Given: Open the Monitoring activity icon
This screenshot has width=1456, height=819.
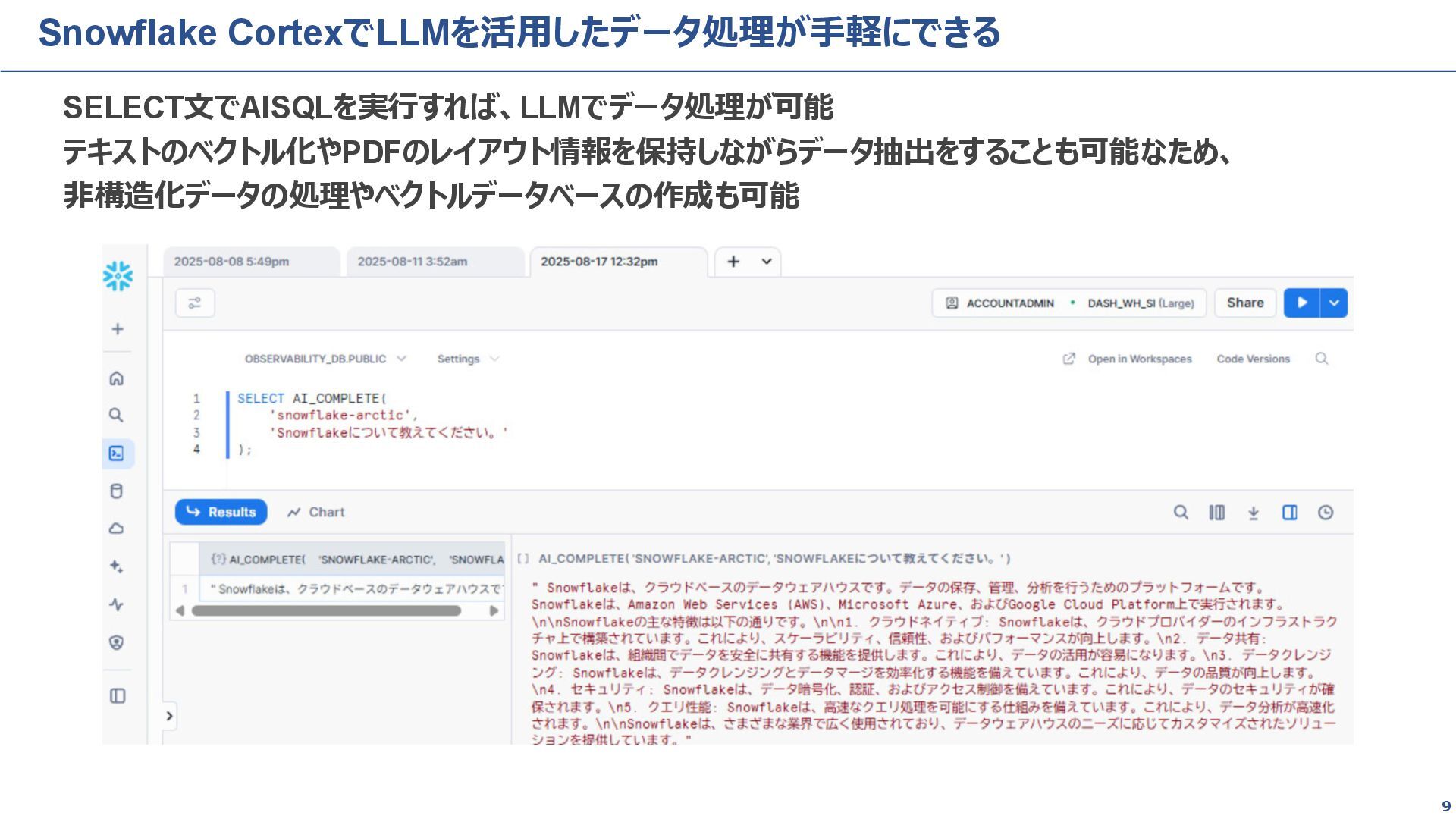Looking at the screenshot, I should point(116,604).
